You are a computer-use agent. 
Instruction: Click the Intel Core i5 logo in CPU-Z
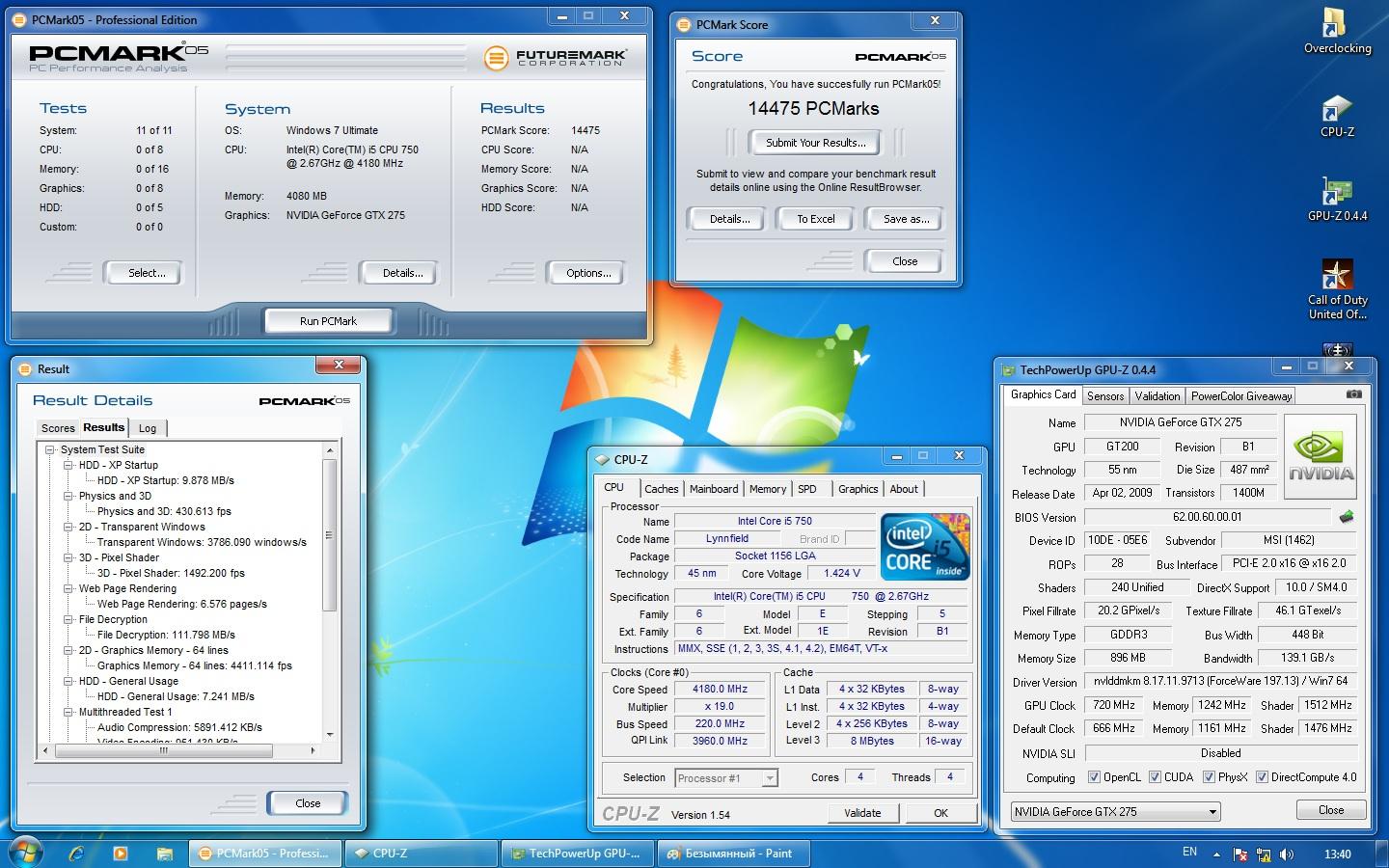[924, 547]
